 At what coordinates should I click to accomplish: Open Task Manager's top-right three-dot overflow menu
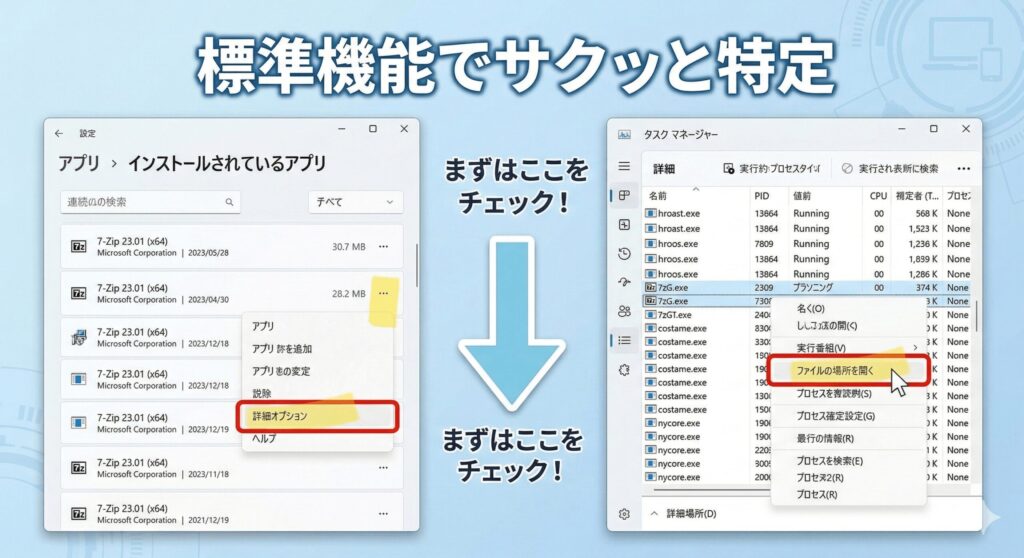click(x=963, y=169)
